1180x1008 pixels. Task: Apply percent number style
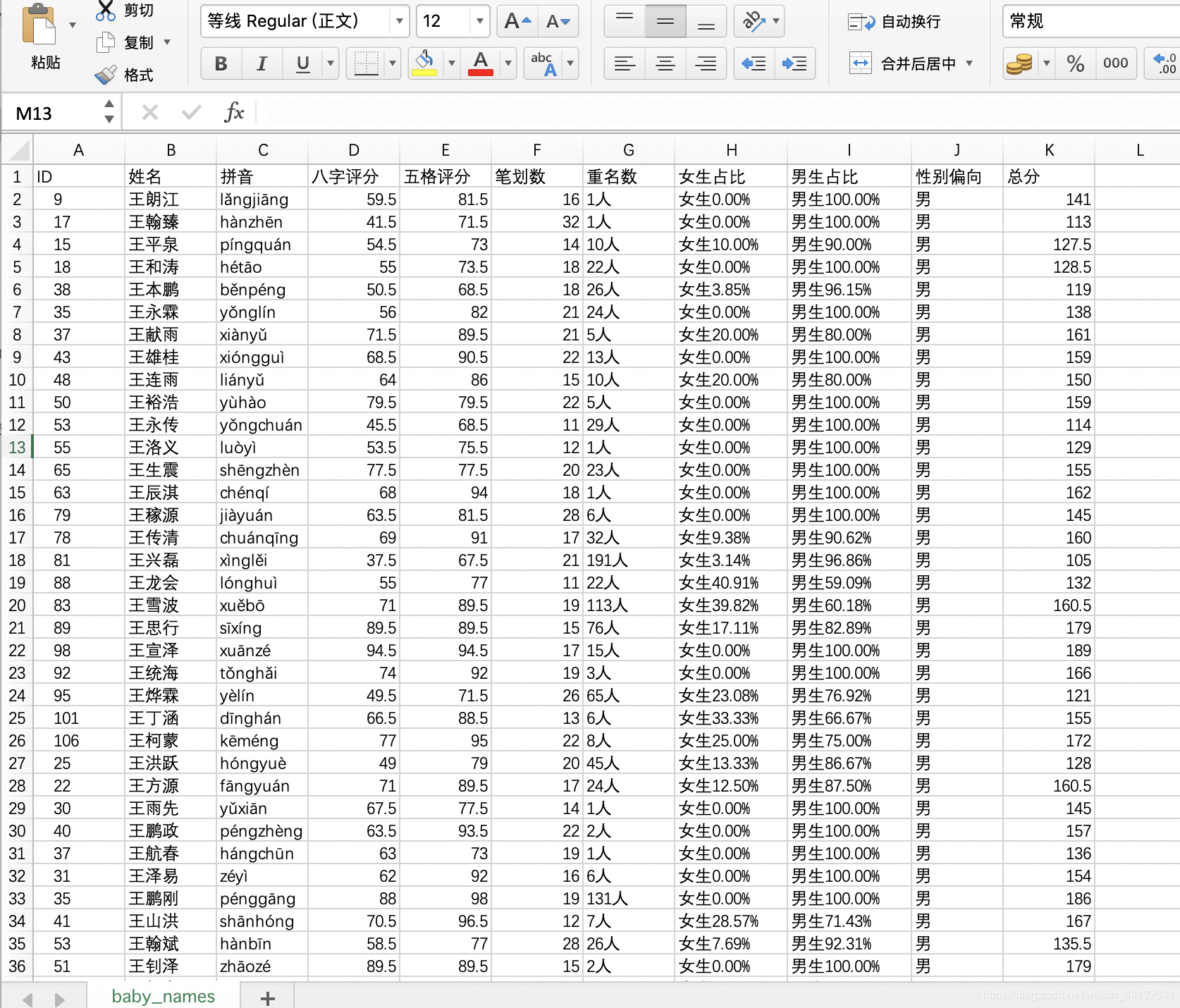1075,63
